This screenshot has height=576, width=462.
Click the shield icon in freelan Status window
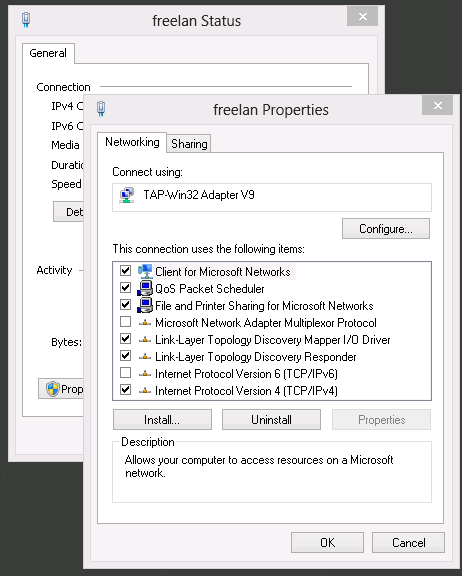[53, 389]
